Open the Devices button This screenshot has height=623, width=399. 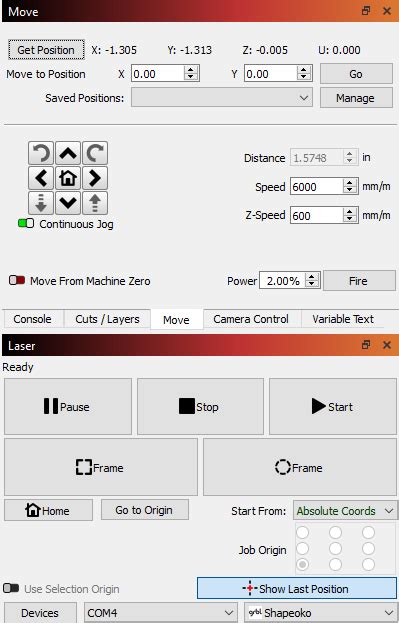click(41, 613)
